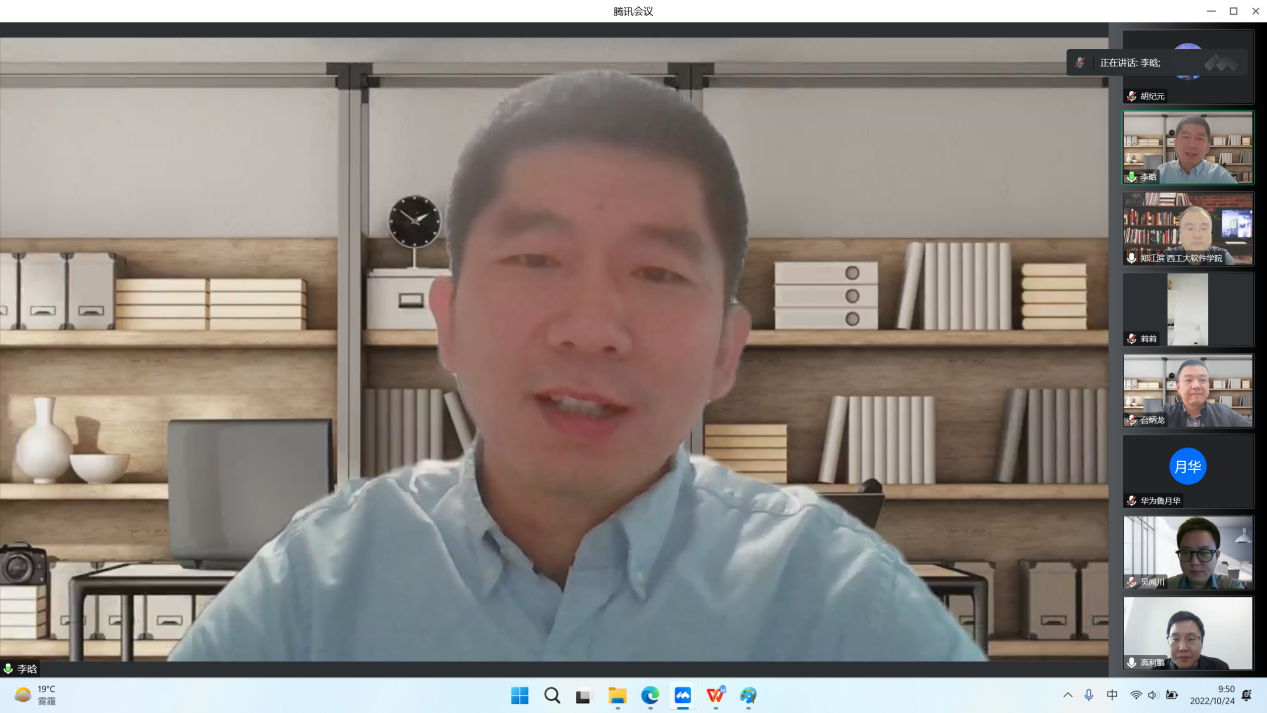Select the 华为鲁月华 participant avatar tile

[x=1188, y=470]
